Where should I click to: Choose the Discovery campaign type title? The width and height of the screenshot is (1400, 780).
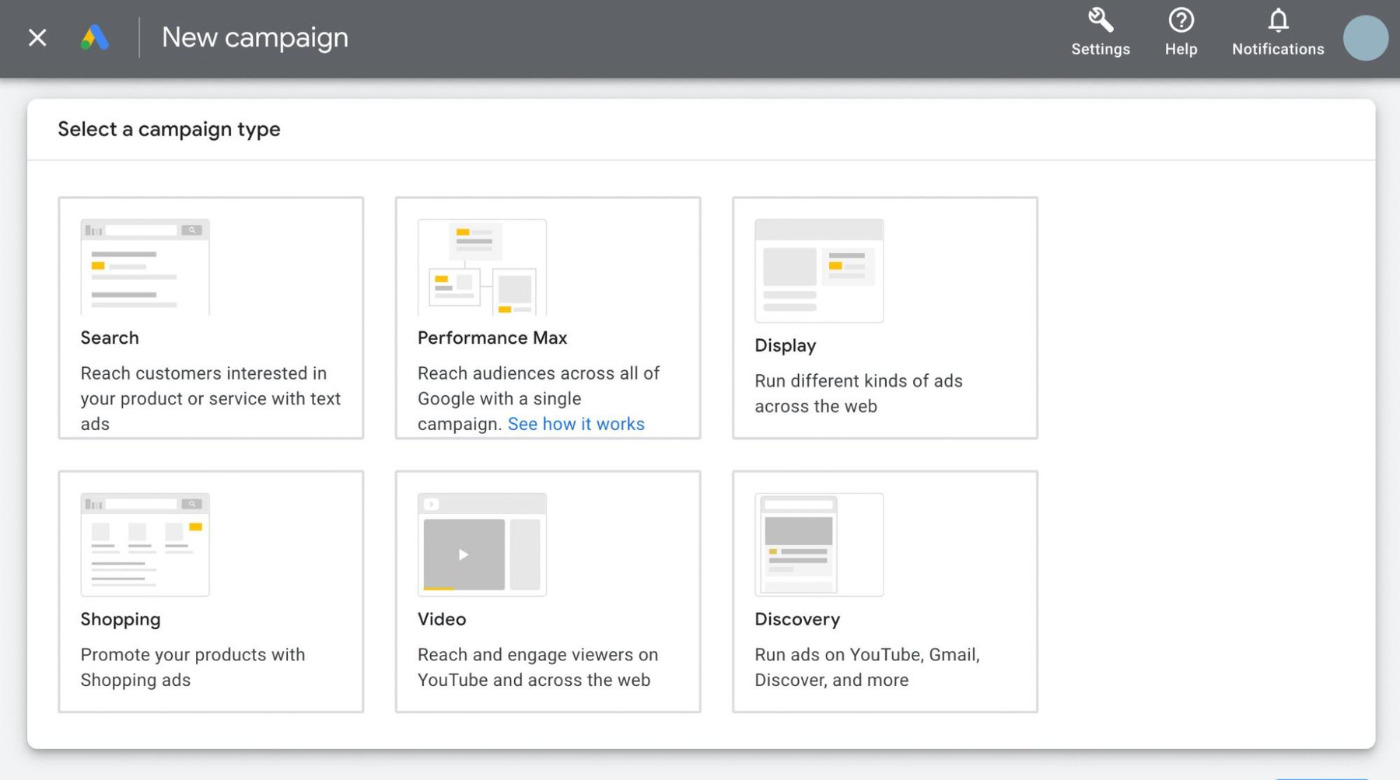pyautogui.click(x=797, y=620)
